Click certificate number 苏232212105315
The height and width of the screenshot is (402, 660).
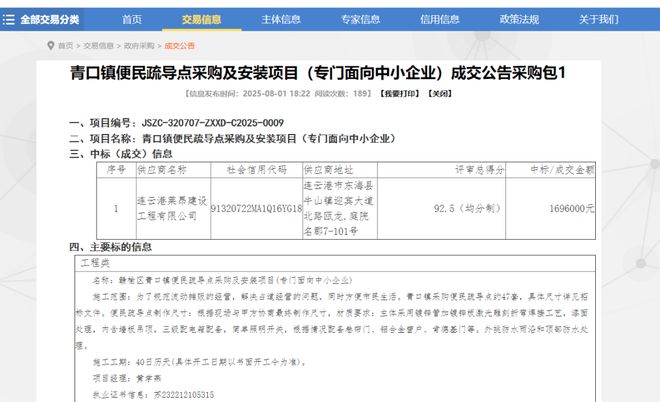(x=184, y=395)
